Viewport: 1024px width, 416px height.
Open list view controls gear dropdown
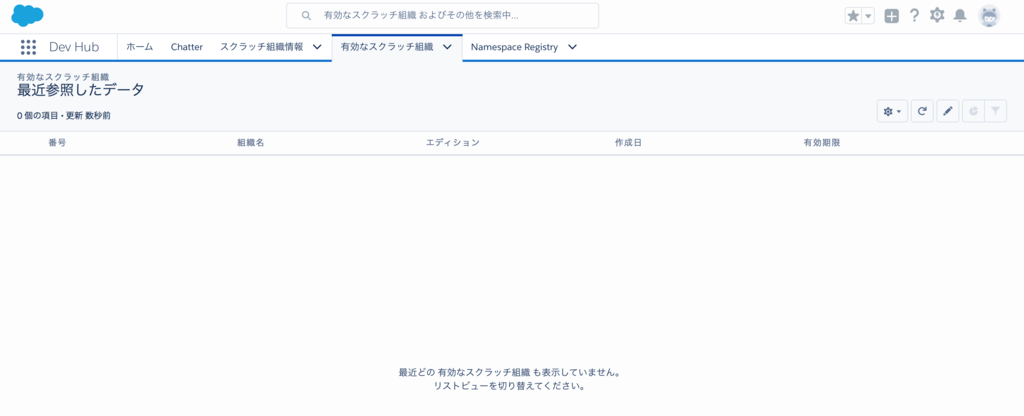tap(892, 111)
